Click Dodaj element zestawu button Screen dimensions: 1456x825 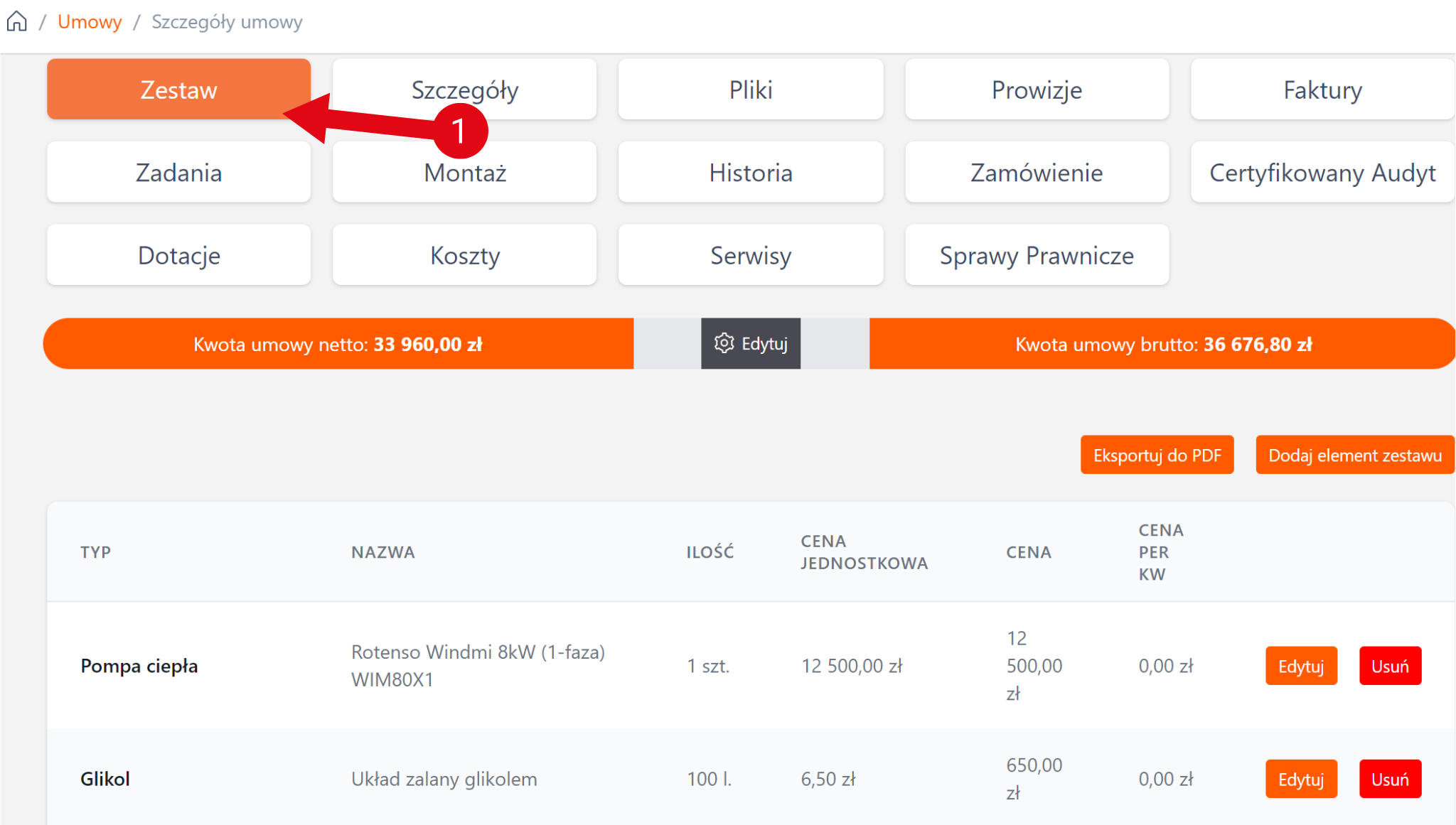coord(1354,455)
